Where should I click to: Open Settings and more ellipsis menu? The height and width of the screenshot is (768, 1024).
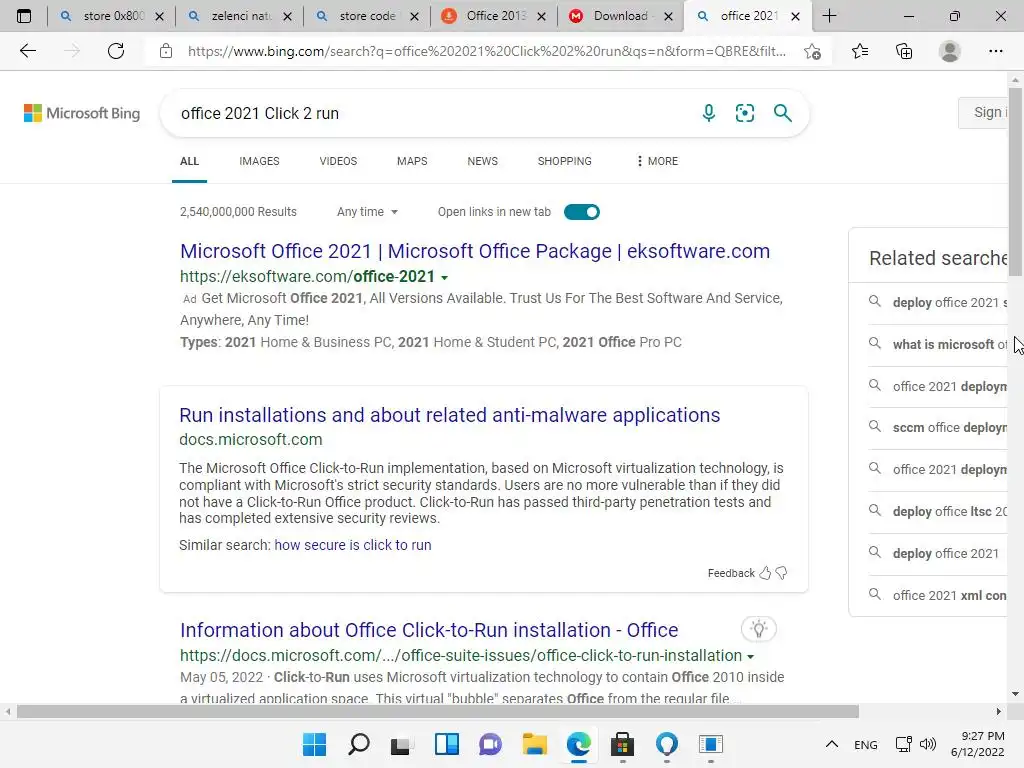995,51
